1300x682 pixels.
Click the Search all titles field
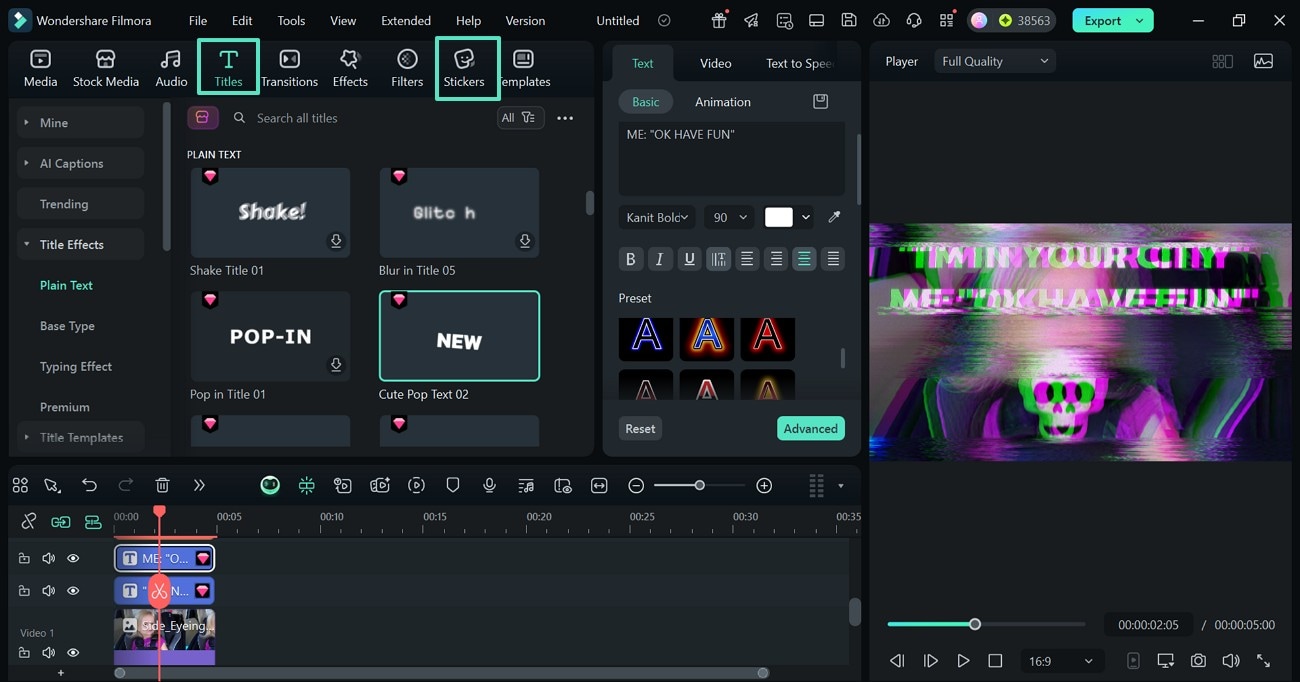[360, 117]
